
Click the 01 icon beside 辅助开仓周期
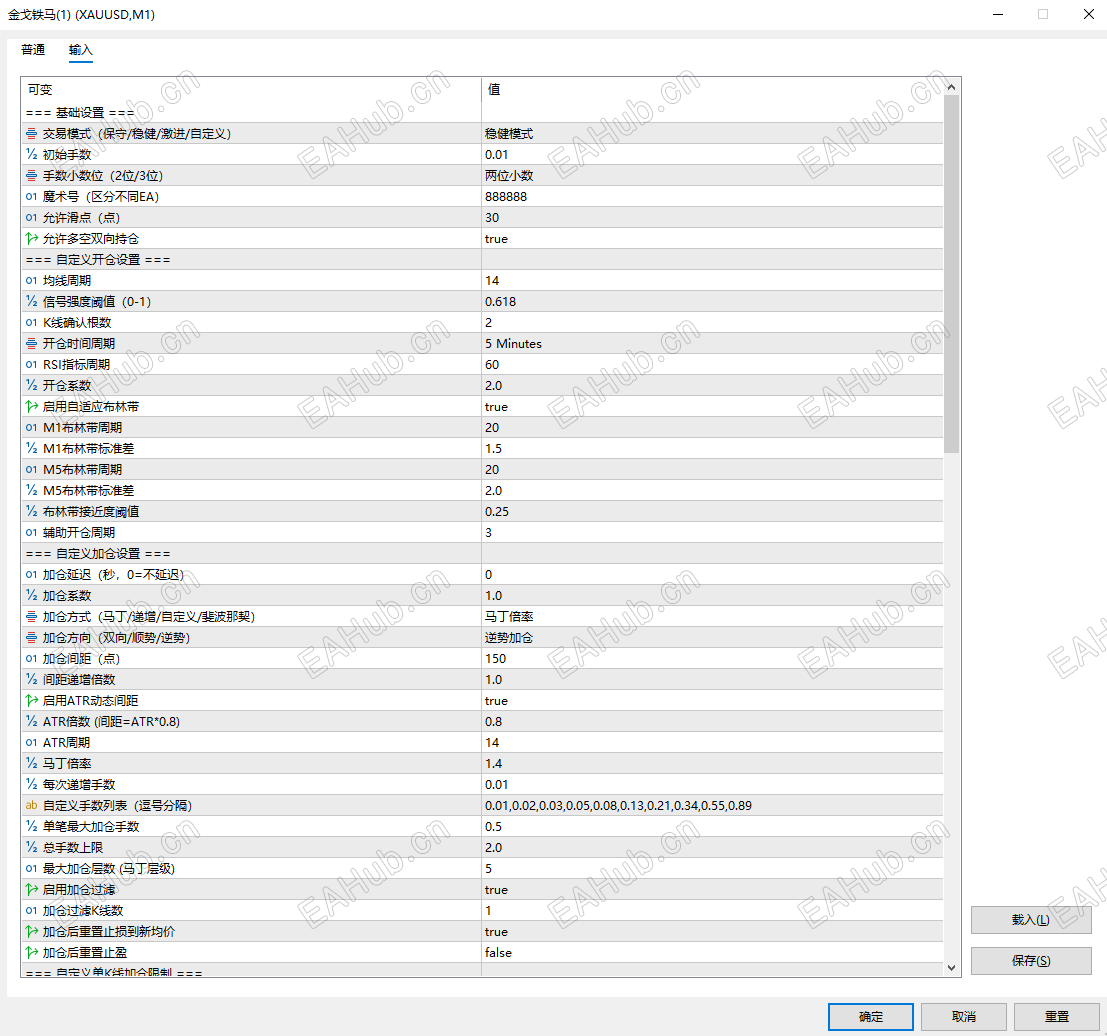31,532
